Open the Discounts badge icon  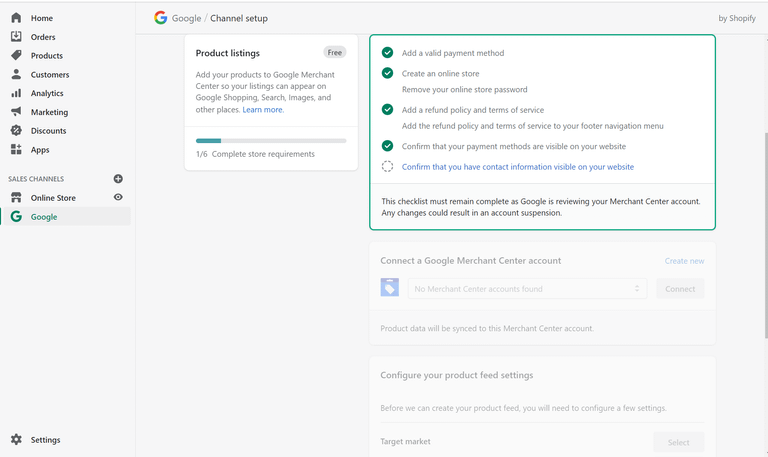pyautogui.click(x=16, y=130)
